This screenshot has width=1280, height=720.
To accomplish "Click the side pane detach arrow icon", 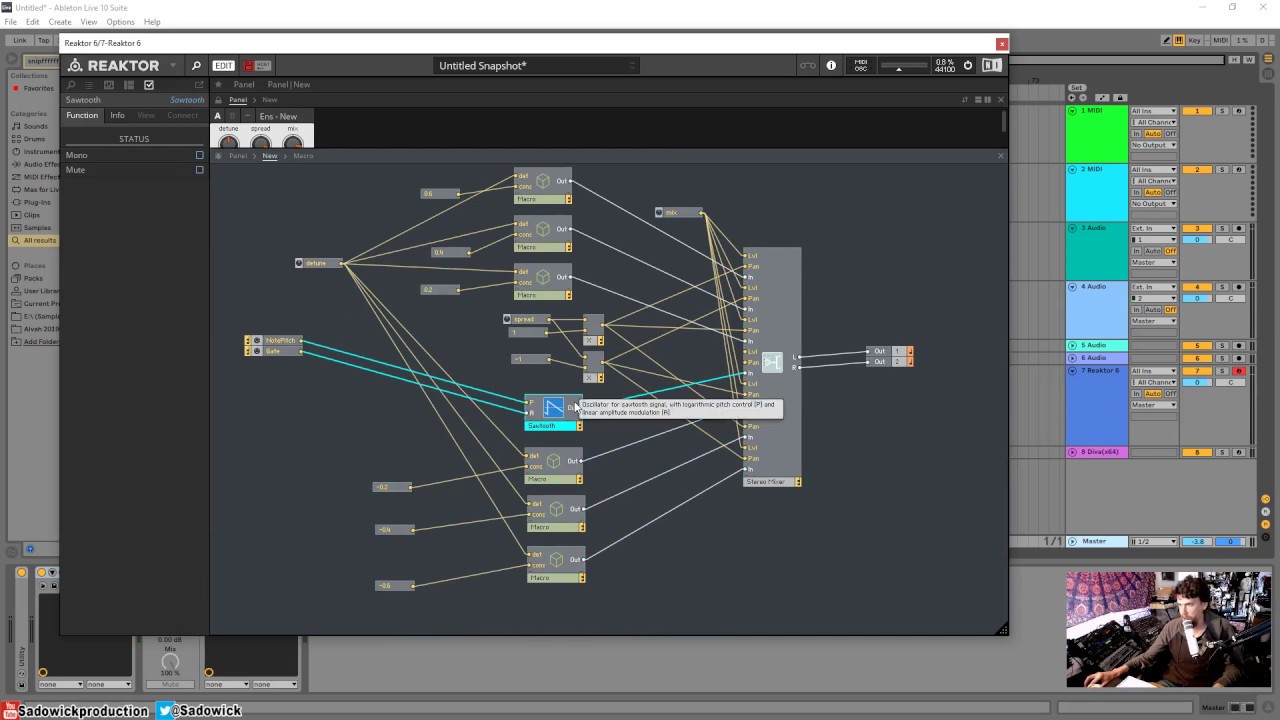I will tap(199, 85).
